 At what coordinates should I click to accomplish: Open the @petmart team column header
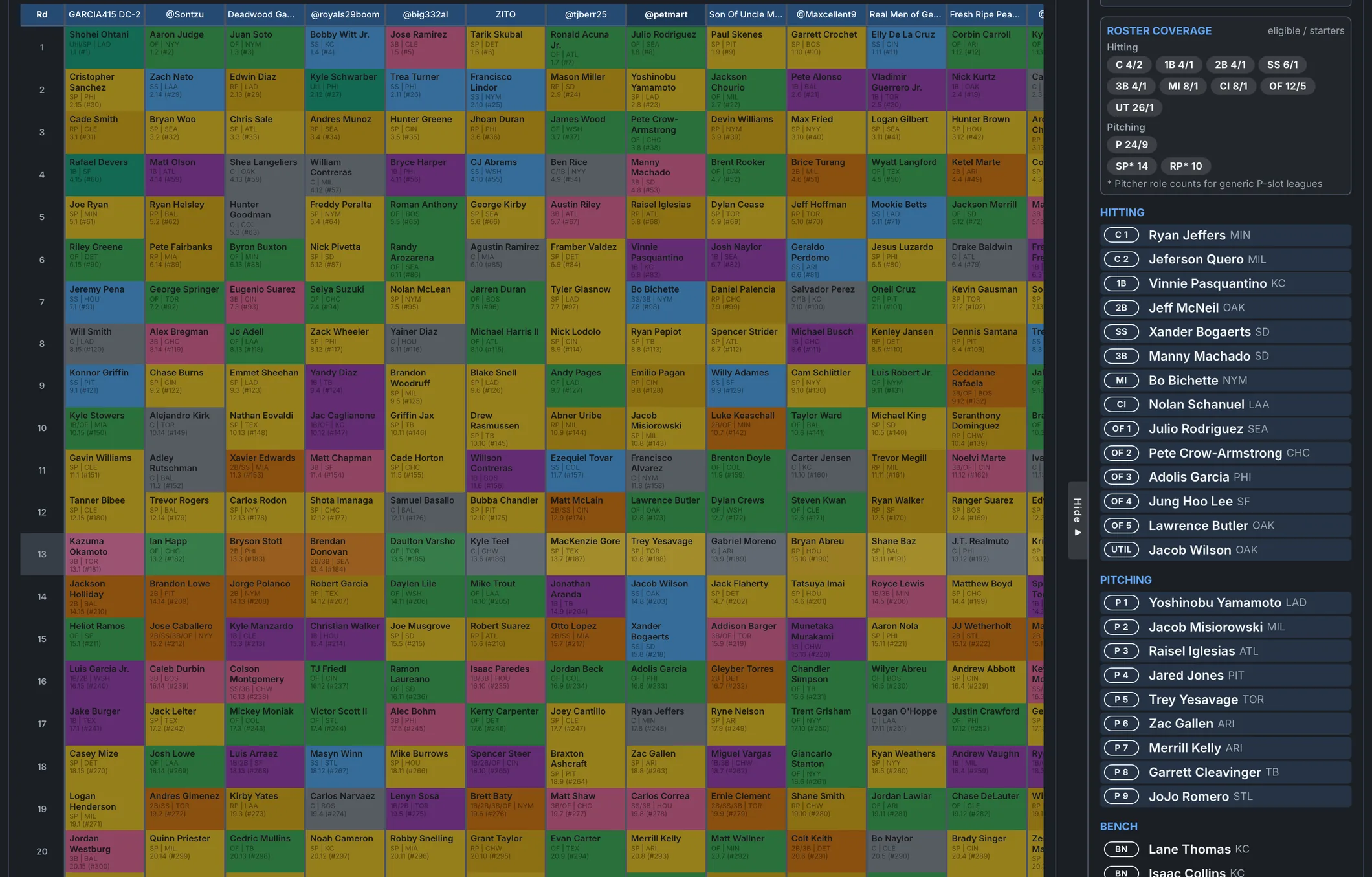(666, 14)
